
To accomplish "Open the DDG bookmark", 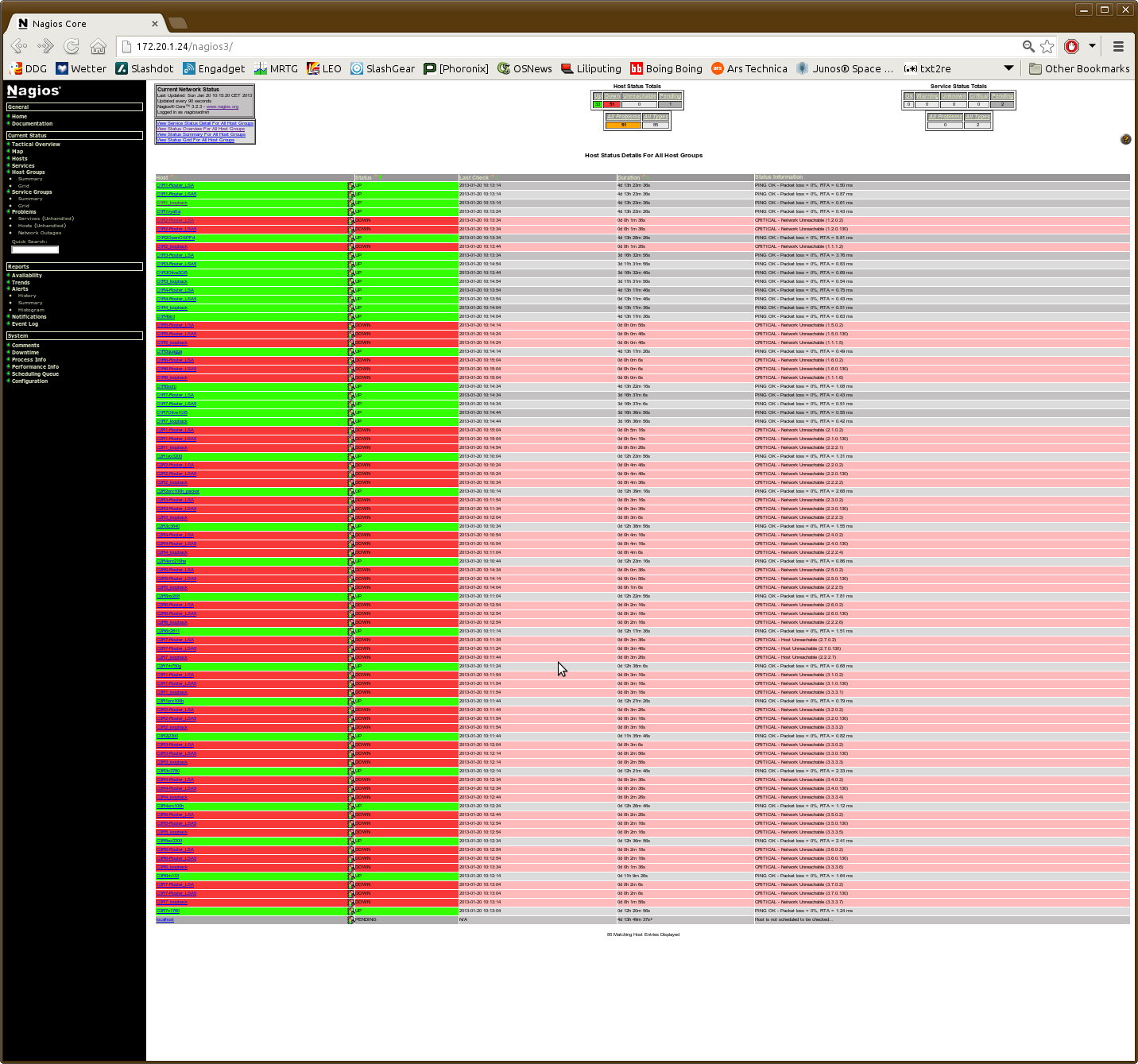I will [28, 68].
